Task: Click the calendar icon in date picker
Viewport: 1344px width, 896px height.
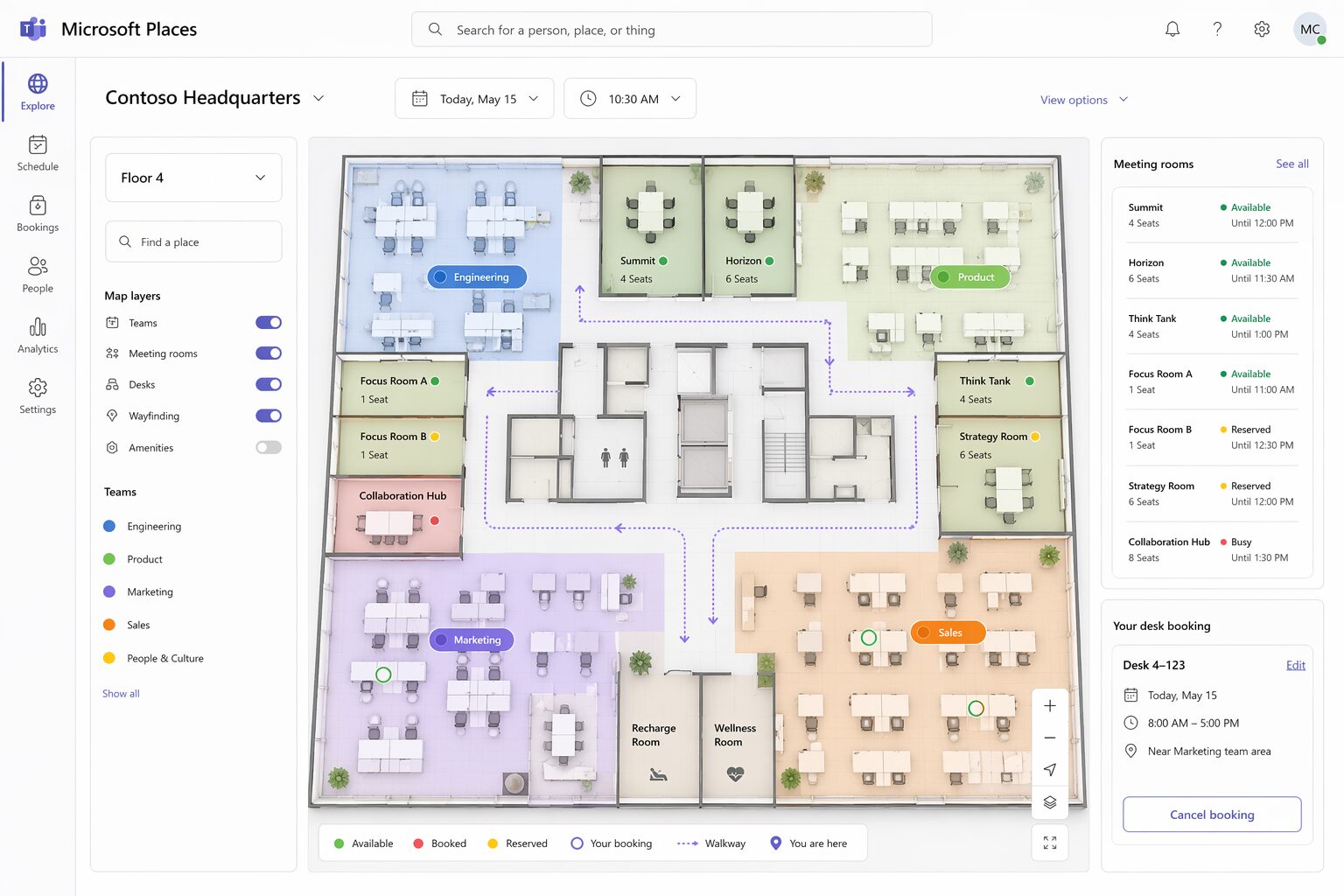Action: click(x=420, y=99)
